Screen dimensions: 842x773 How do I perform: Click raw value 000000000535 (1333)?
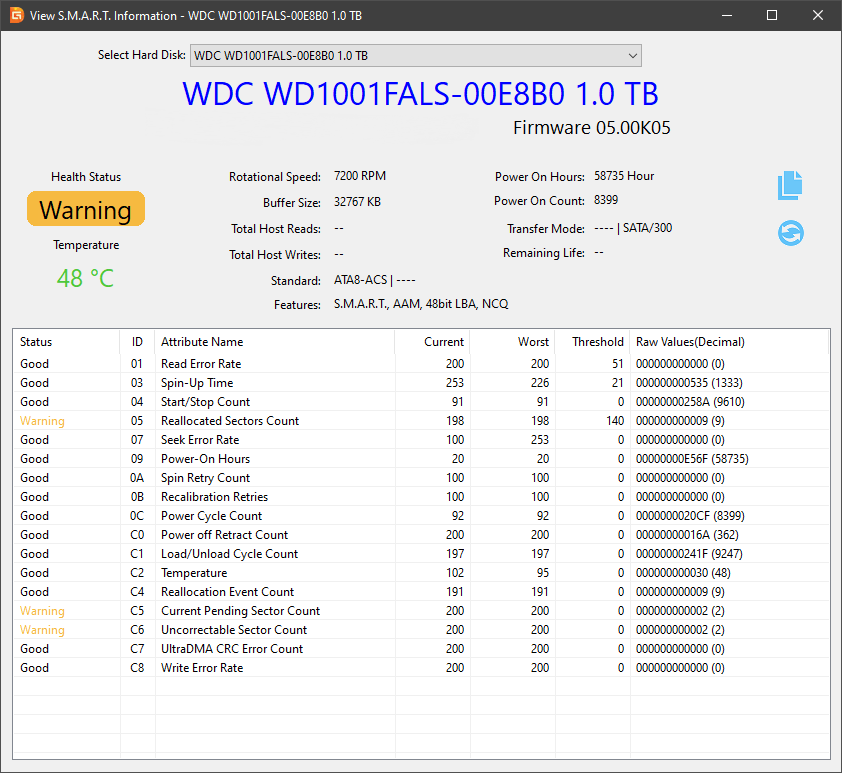point(689,383)
